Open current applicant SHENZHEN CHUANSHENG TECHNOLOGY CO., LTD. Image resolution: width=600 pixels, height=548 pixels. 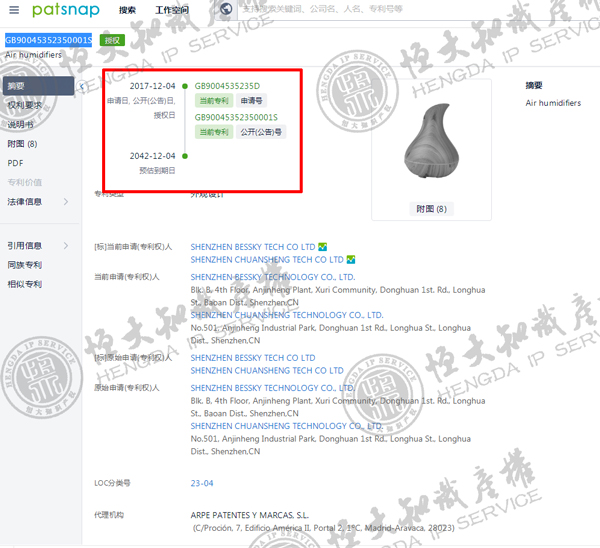tap(287, 315)
